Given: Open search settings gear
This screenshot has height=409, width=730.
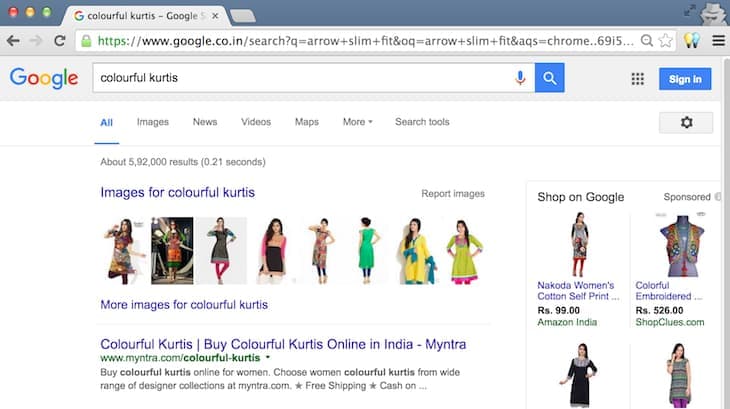Looking at the screenshot, I should pyautogui.click(x=686, y=122).
